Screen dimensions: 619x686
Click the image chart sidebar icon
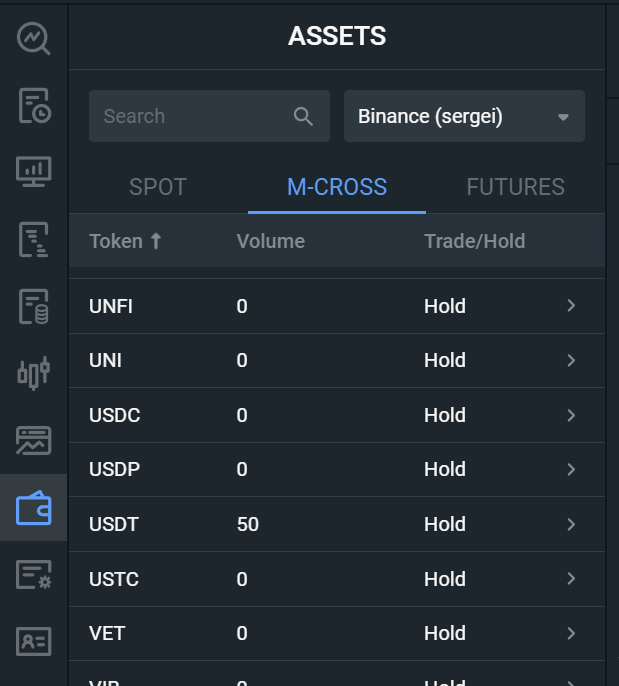[34, 441]
